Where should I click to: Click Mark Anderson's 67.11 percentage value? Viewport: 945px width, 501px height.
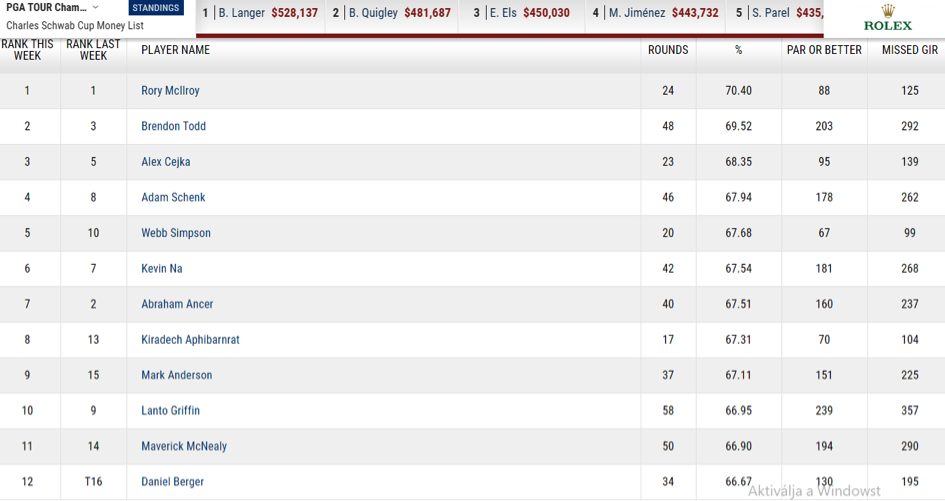click(x=738, y=375)
